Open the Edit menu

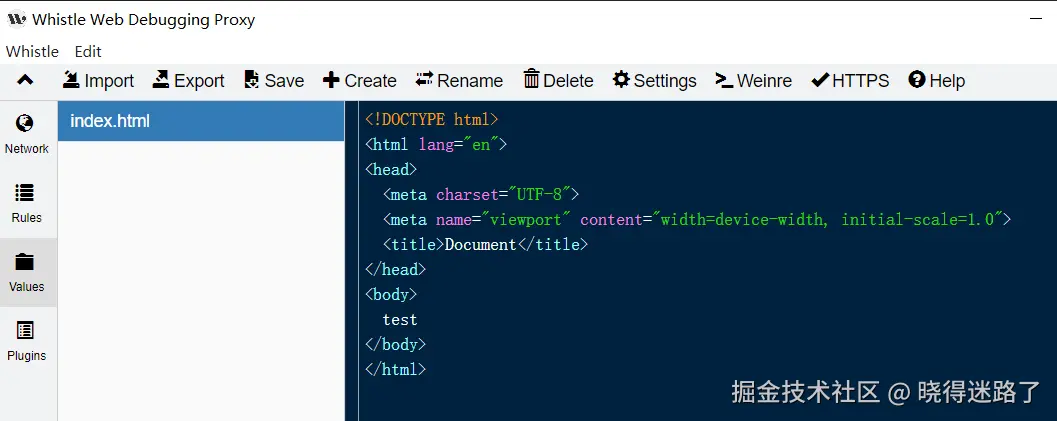pos(88,51)
